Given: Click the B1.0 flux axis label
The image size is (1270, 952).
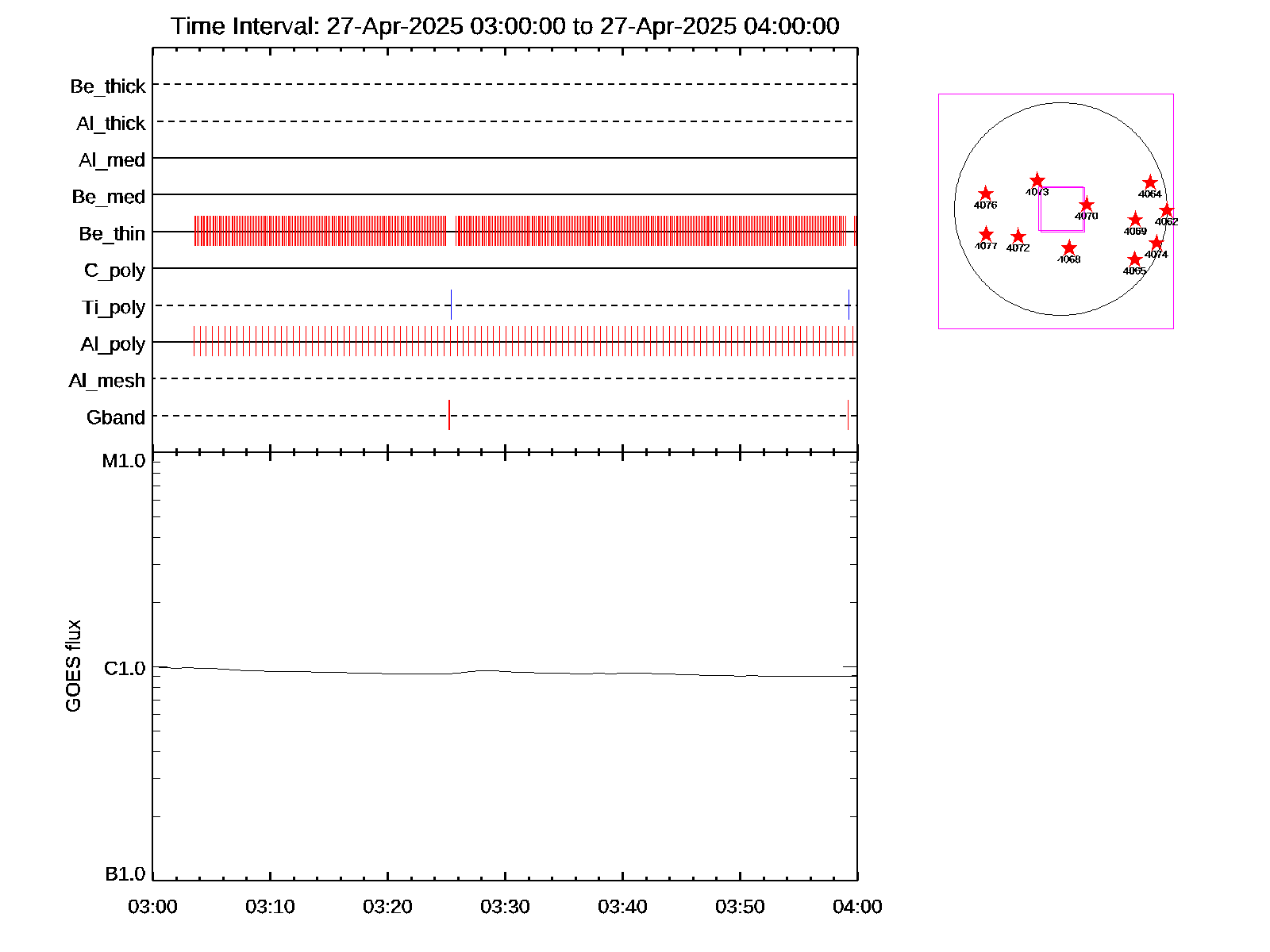Looking at the screenshot, I should point(125,874).
